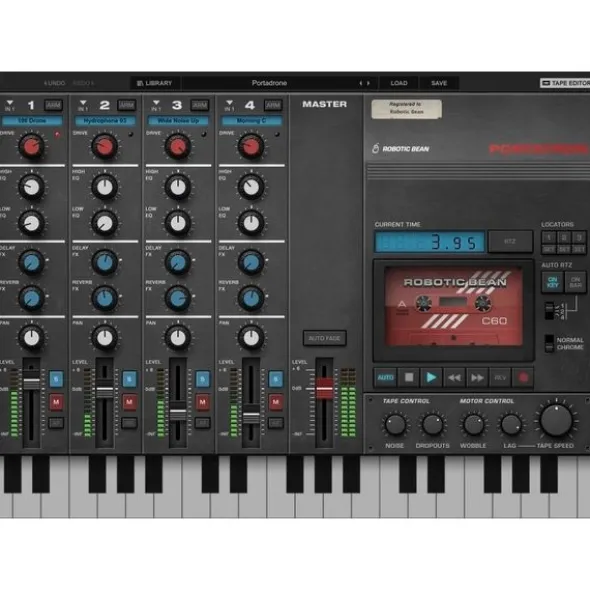The height and width of the screenshot is (591, 590).
Task: Click the Undo button
Action: (x=54, y=83)
